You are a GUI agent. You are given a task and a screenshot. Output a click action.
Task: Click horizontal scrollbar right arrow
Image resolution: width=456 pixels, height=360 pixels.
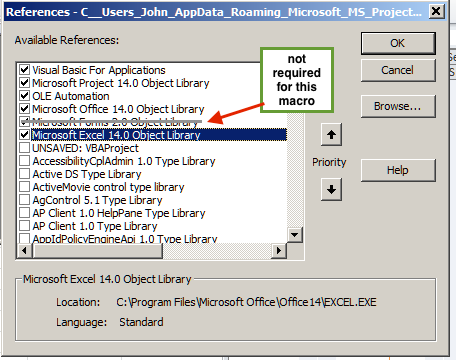[x=279, y=250]
